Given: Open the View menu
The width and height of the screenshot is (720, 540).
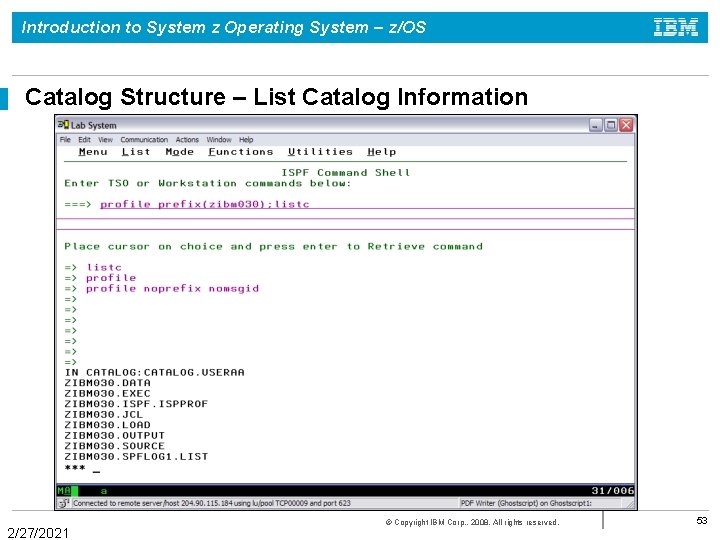Looking at the screenshot, I should (105, 140).
